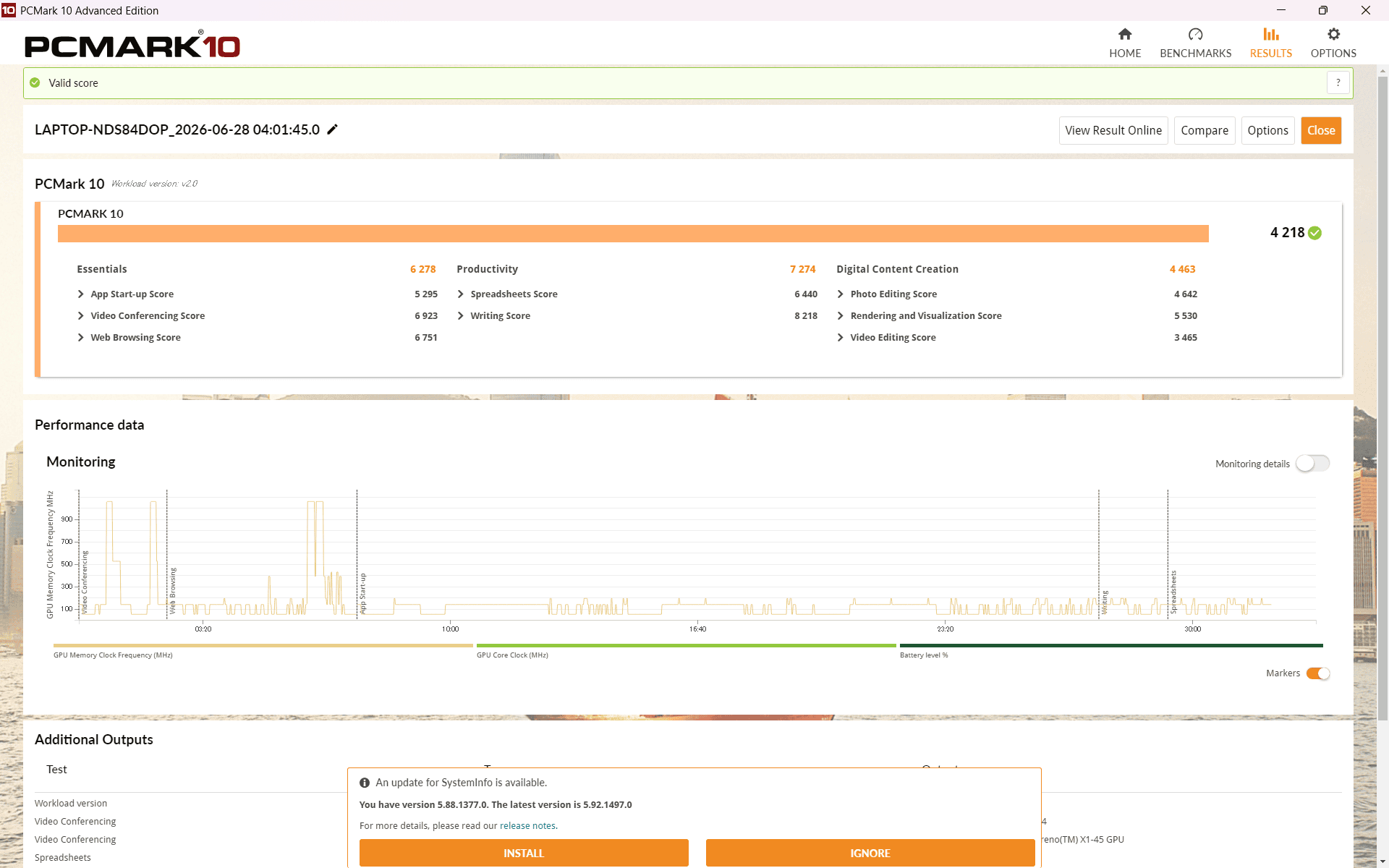Open the Benchmarks gauge icon
Viewport: 1389px width, 868px height.
pos(1195,34)
